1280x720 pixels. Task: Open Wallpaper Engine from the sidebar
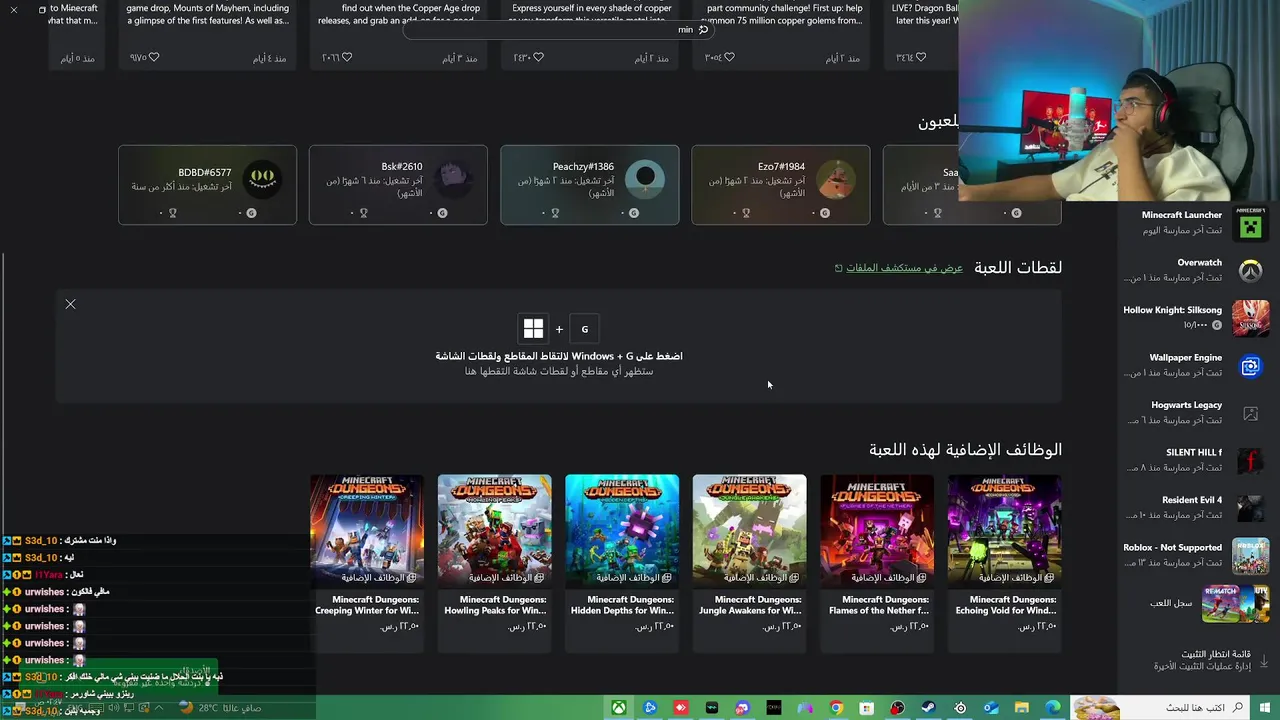1195,365
